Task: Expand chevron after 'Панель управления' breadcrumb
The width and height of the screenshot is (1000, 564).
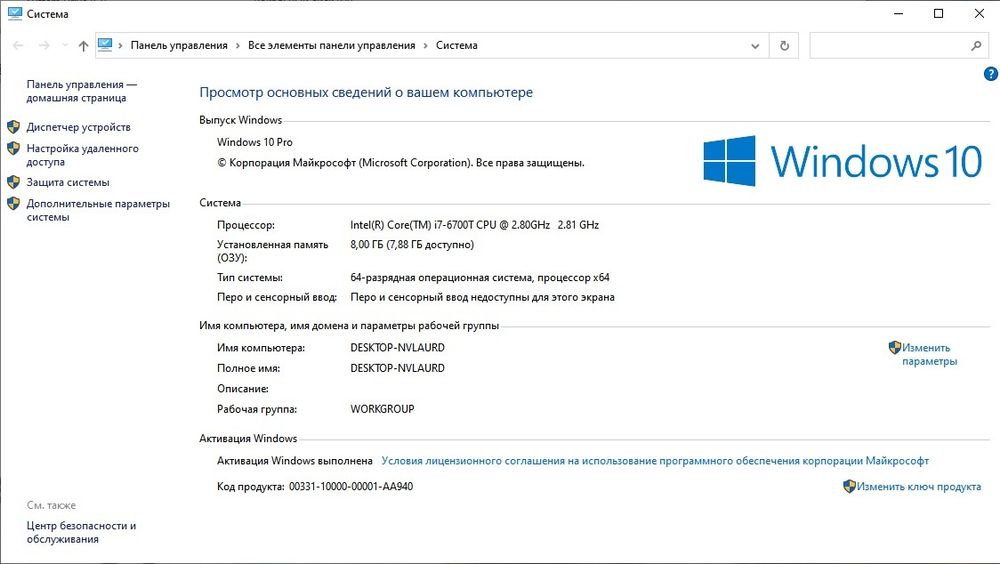Action: [x=238, y=46]
